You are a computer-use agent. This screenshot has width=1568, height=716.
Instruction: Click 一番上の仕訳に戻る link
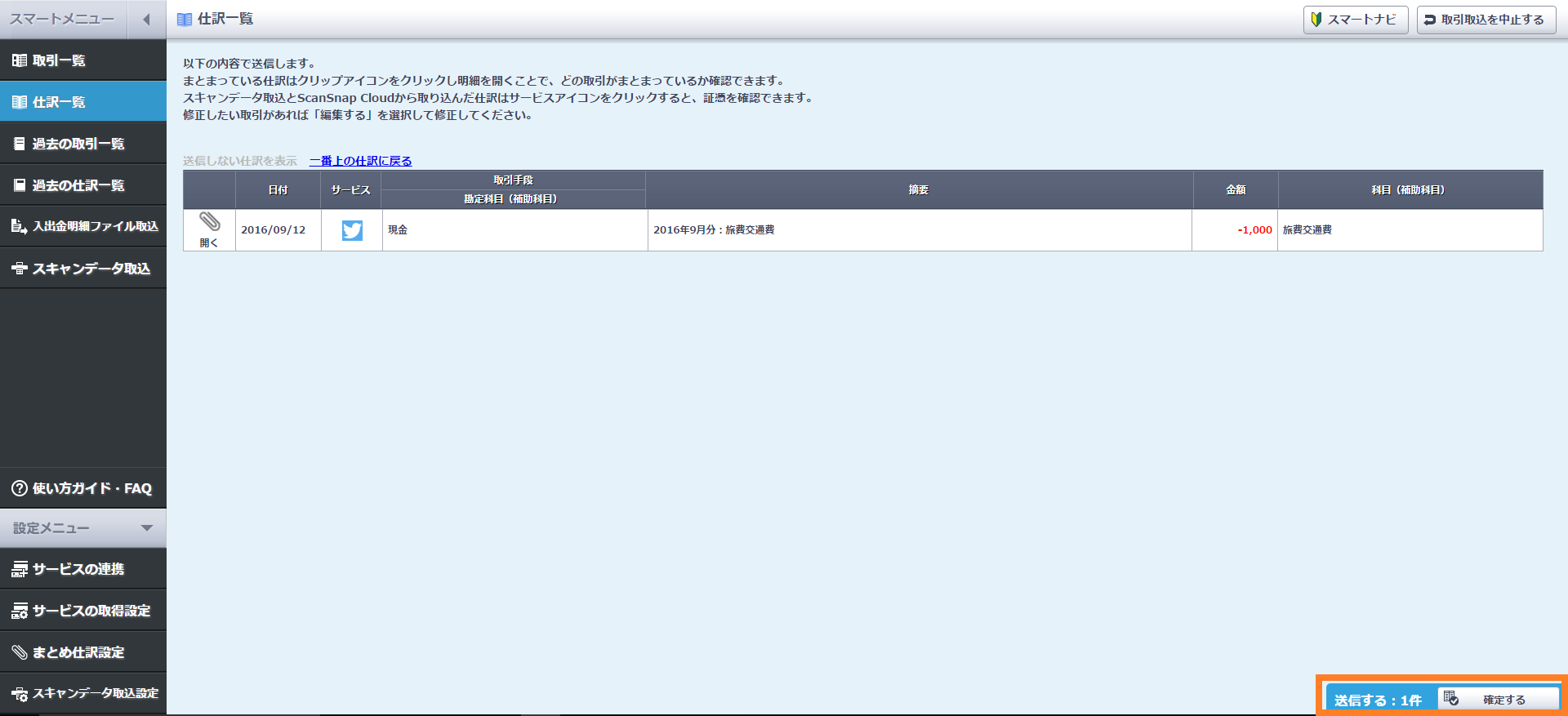pos(360,161)
